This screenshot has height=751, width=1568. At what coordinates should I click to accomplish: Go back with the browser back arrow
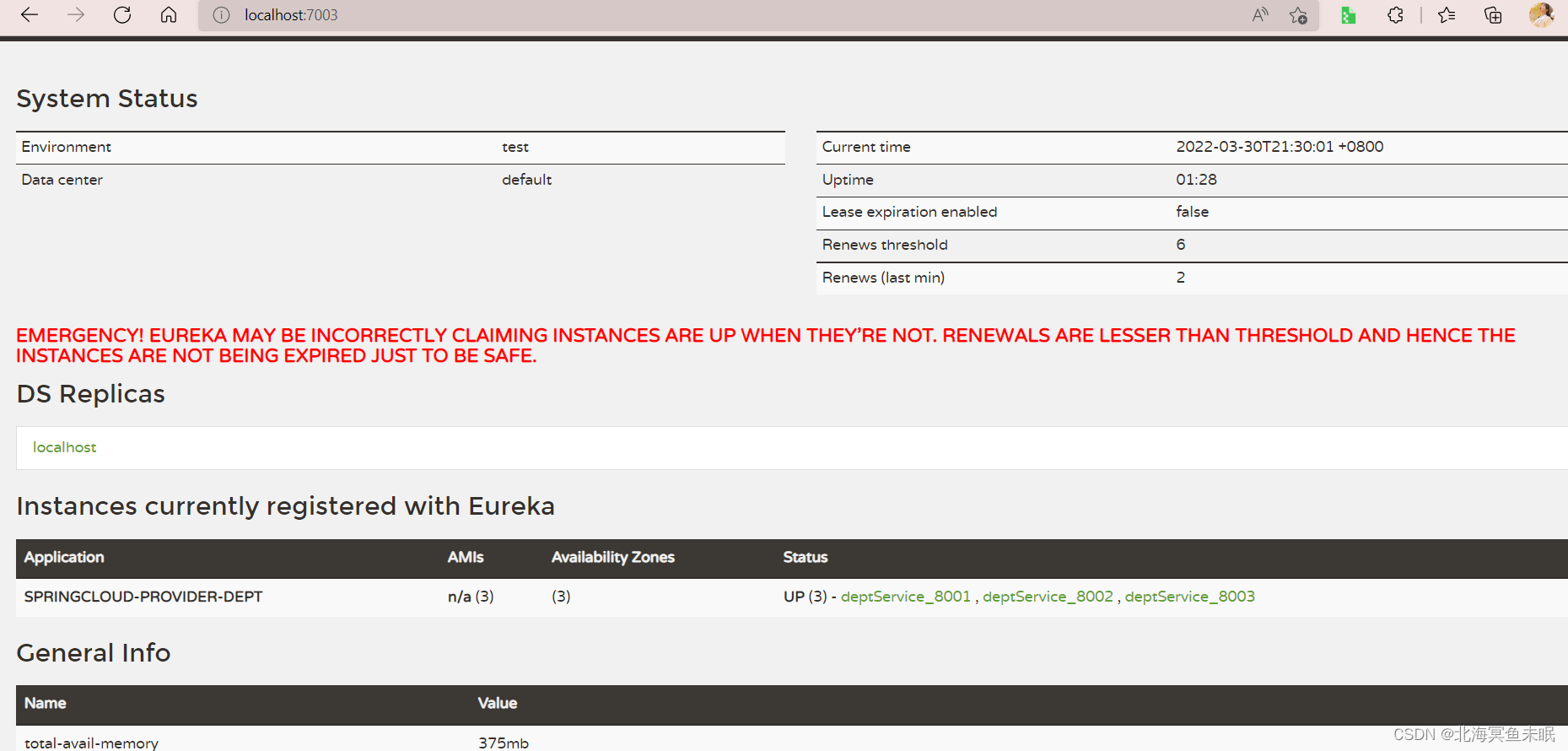(30, 15)
